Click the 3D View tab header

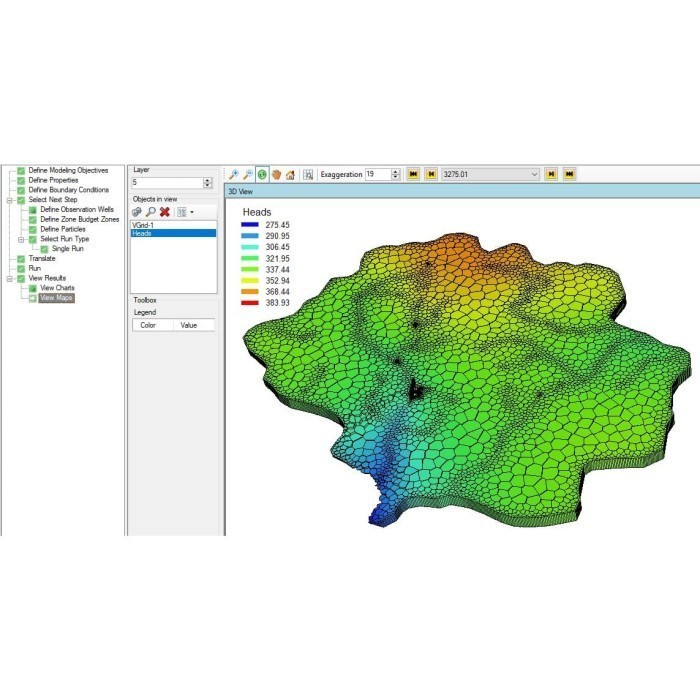[x=241, y=190]
